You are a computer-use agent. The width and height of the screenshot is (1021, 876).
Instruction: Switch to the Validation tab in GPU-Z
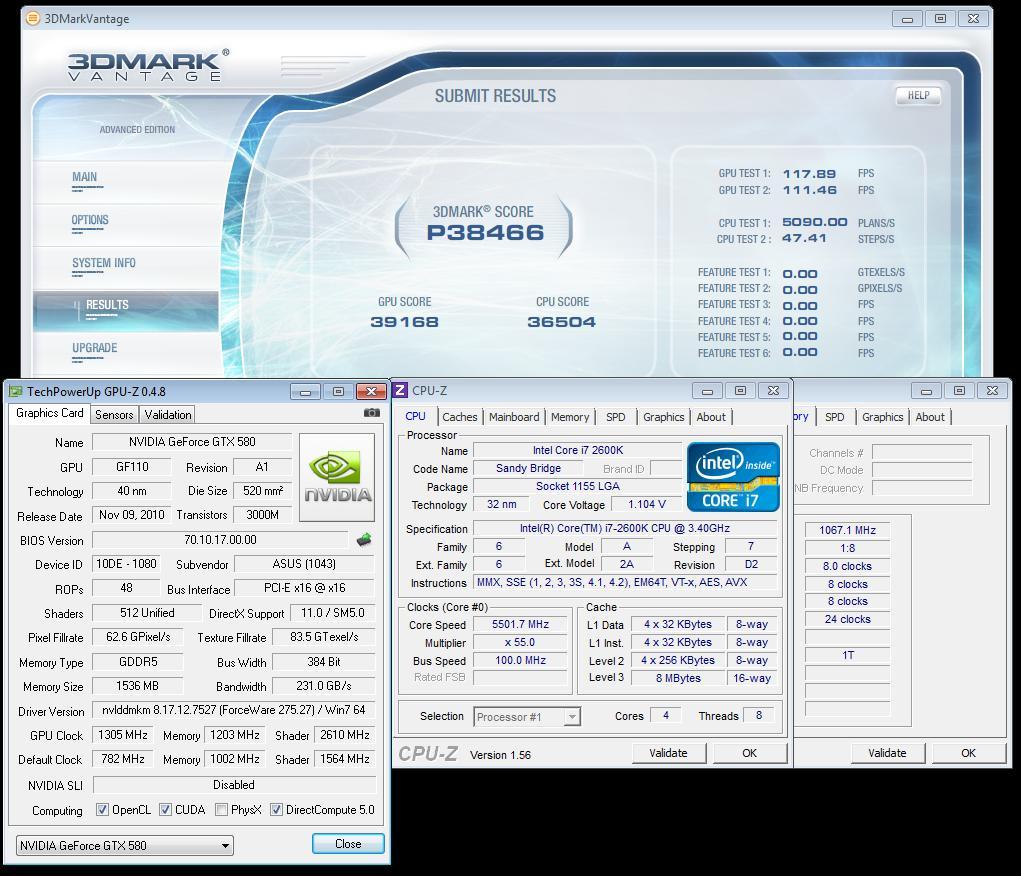(x=168, y=415)
